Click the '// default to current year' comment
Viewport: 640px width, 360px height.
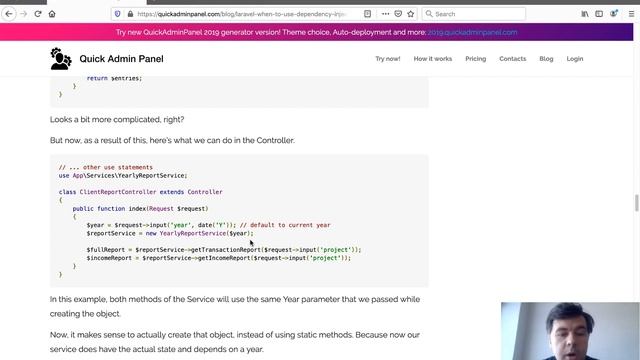(x=285, y=225)
